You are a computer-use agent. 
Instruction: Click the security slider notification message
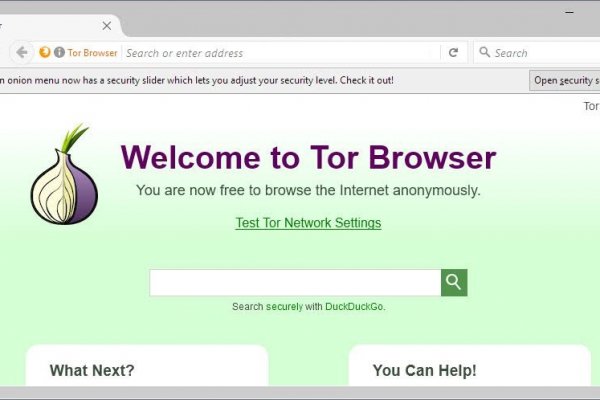(x=197, y=80)
